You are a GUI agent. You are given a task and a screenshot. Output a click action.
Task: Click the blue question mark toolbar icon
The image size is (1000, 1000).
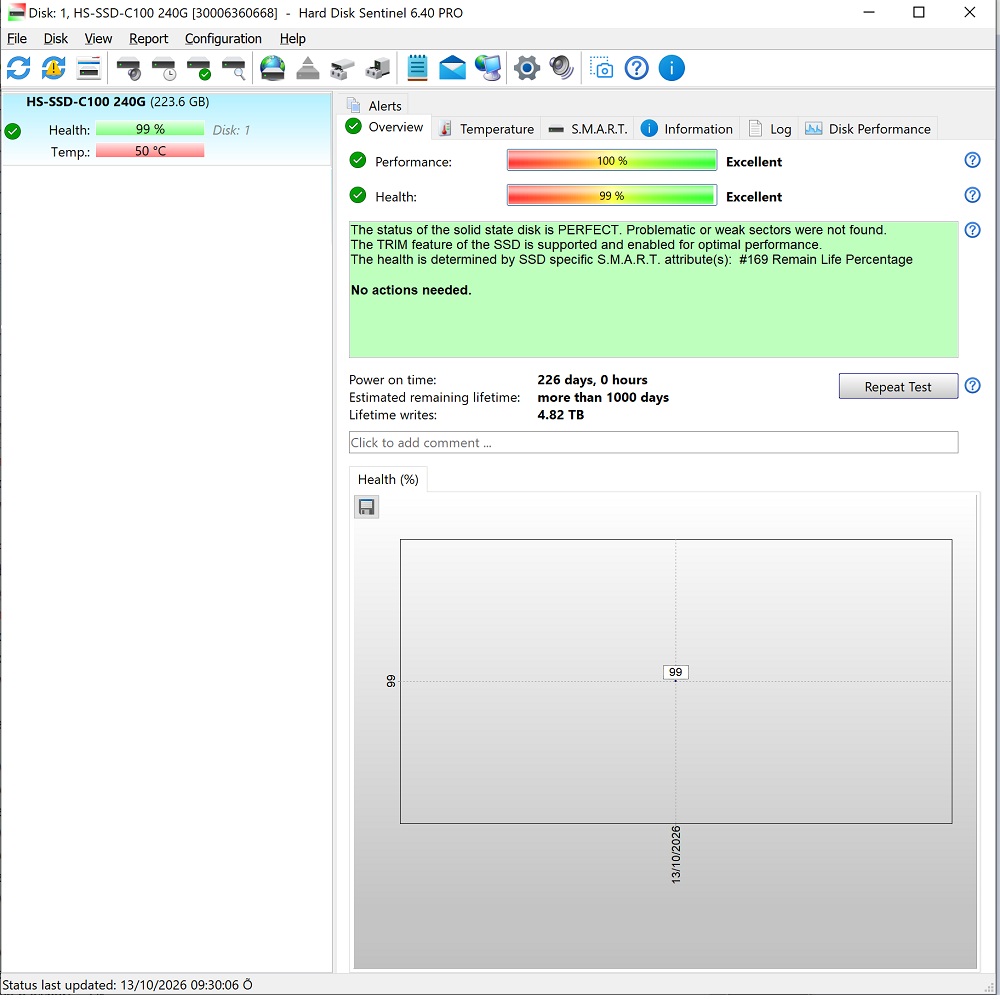click(636, 68)
